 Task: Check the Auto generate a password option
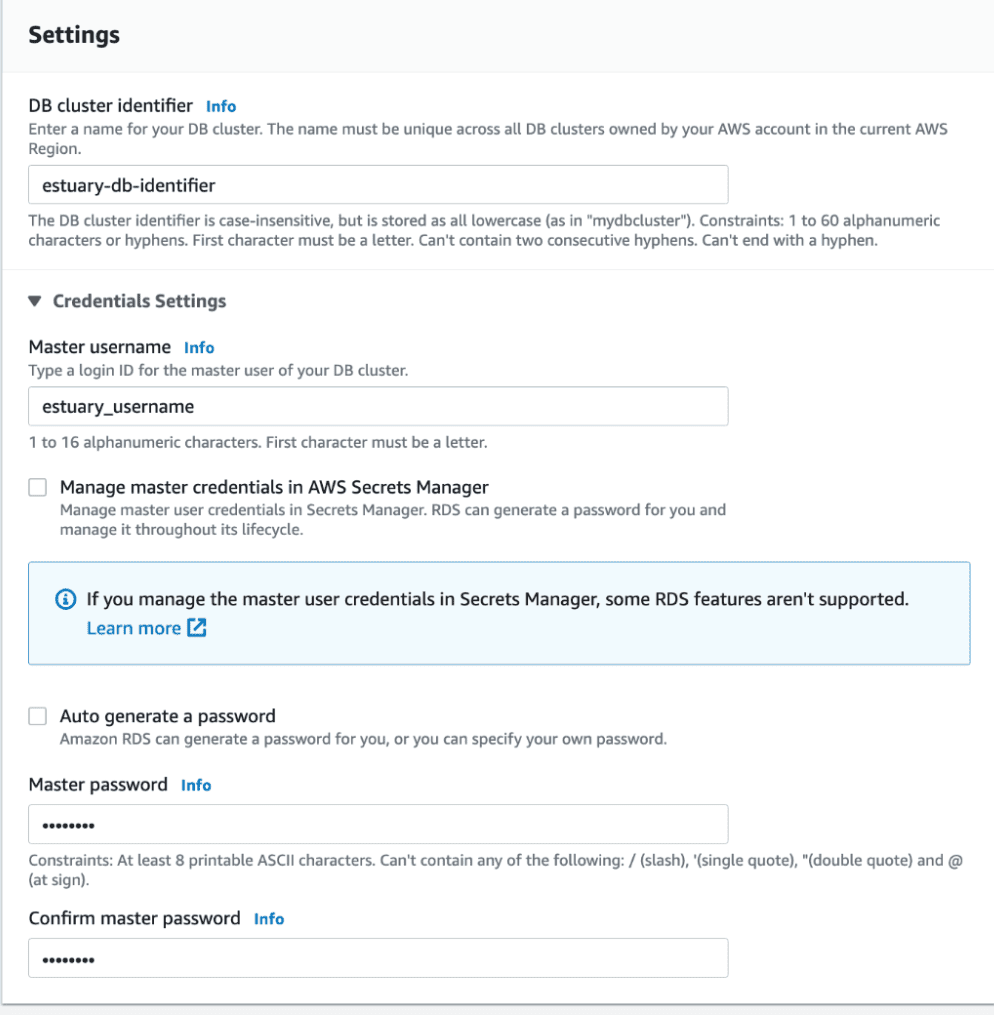tap(37, 716)
